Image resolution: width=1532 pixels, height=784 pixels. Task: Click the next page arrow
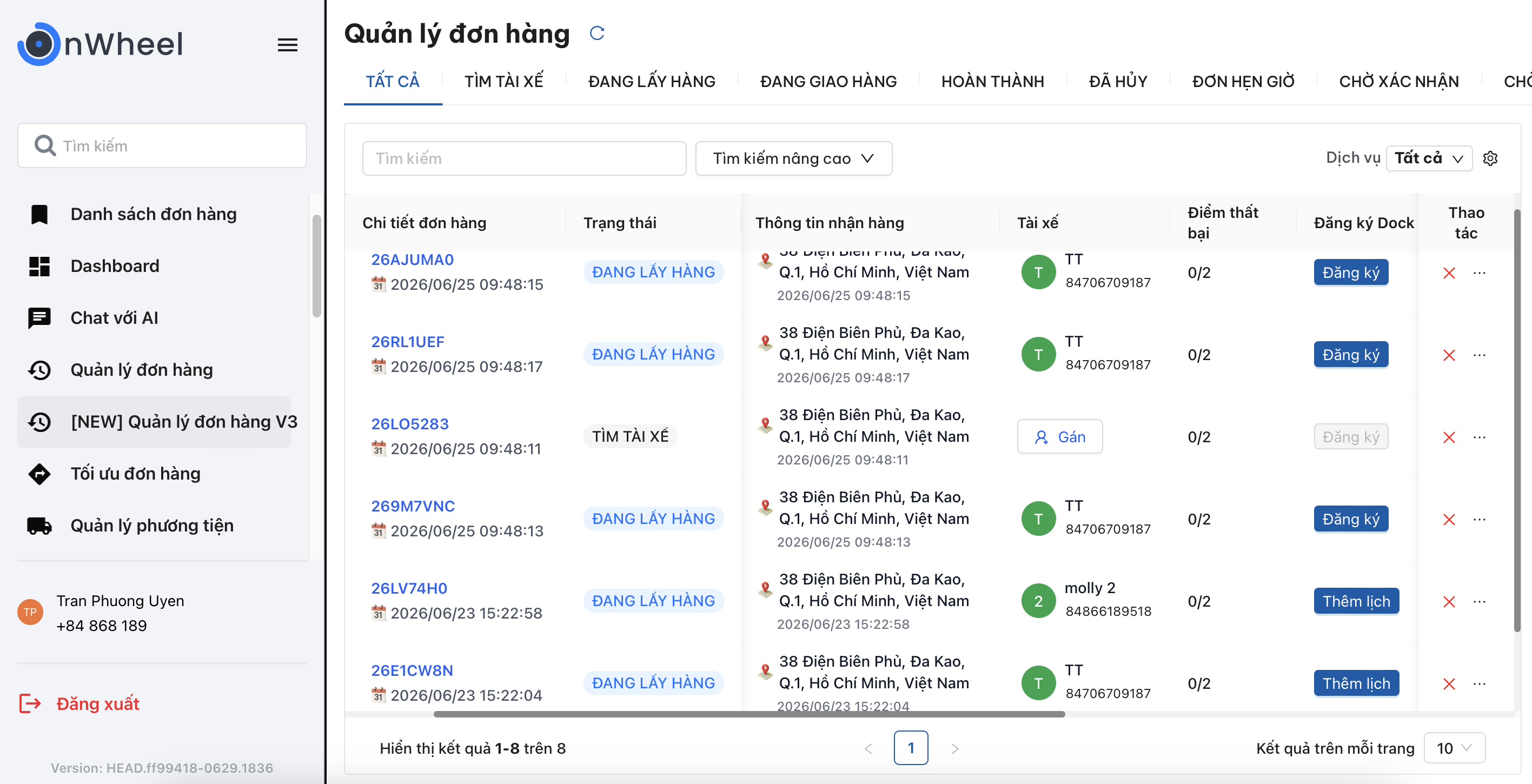[954, 748]
